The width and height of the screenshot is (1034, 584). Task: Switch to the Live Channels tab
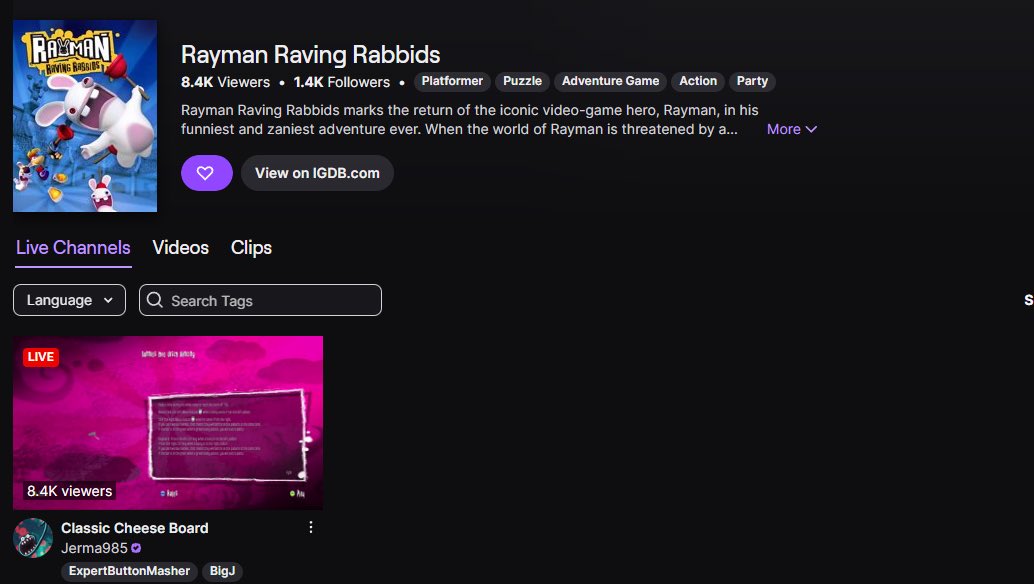point(73,248)
